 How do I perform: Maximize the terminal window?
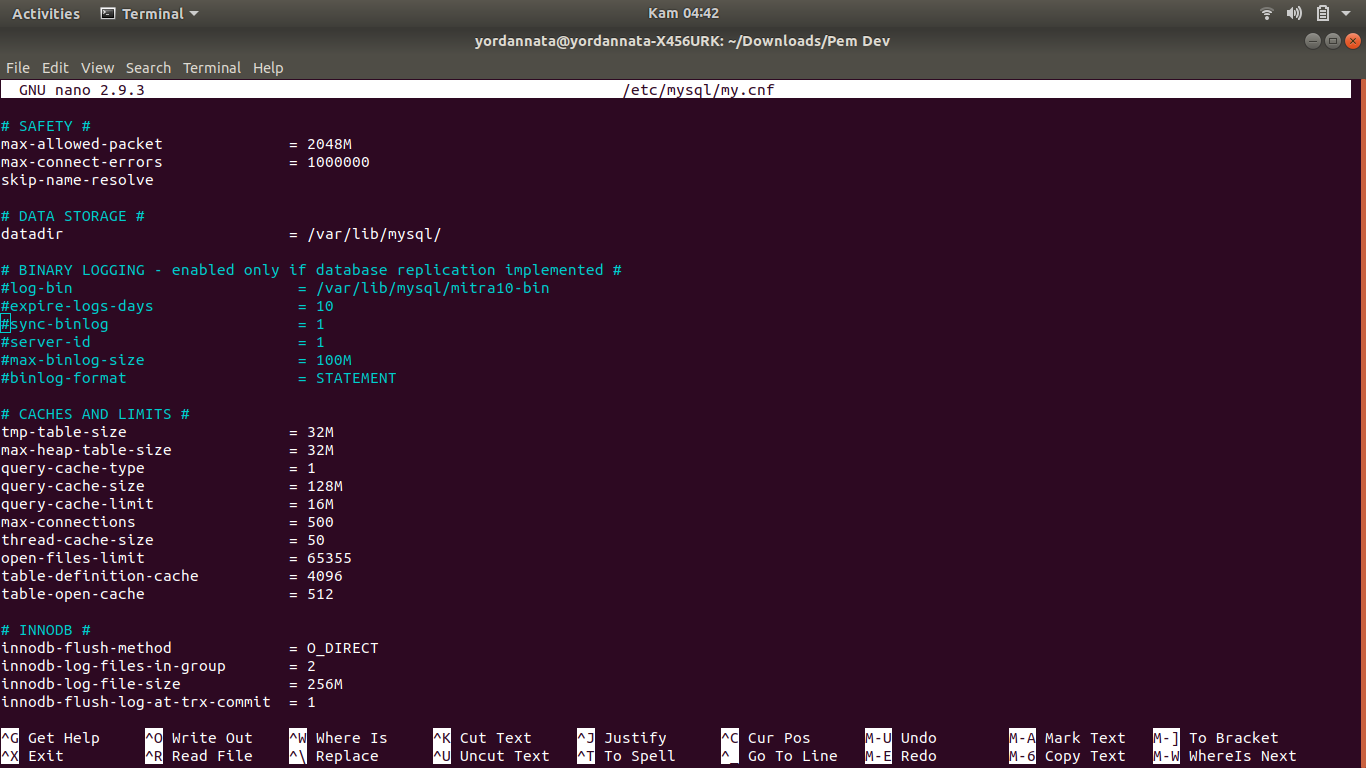(x=1332, y=41)
